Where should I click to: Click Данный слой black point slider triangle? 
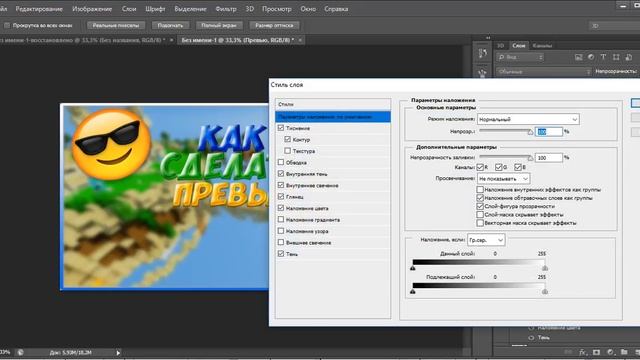pos(413,268)
